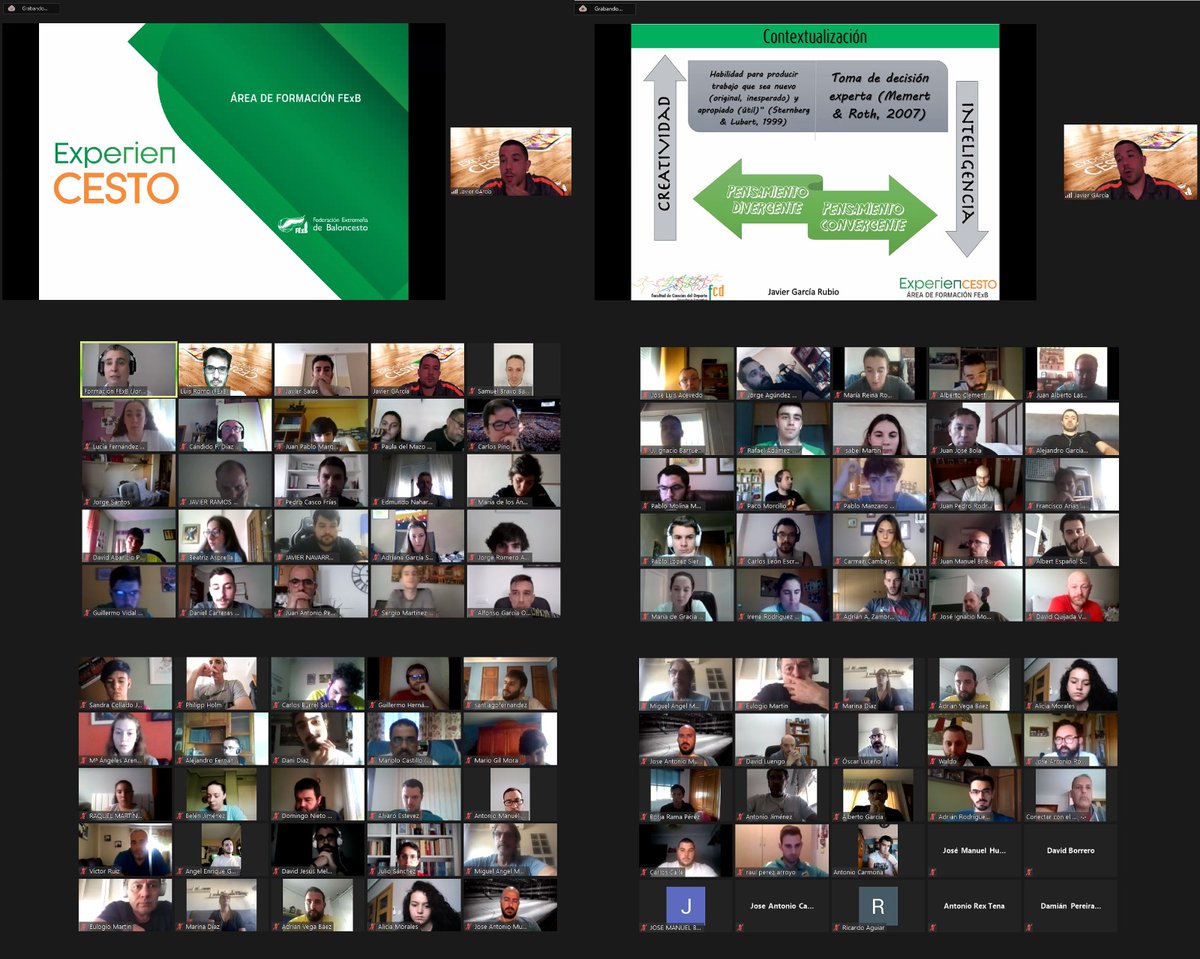Click muted mic icon beside Guillermo Vidal
The image size is (1200, 959).
pyautogui.click(x=87, y=611)
